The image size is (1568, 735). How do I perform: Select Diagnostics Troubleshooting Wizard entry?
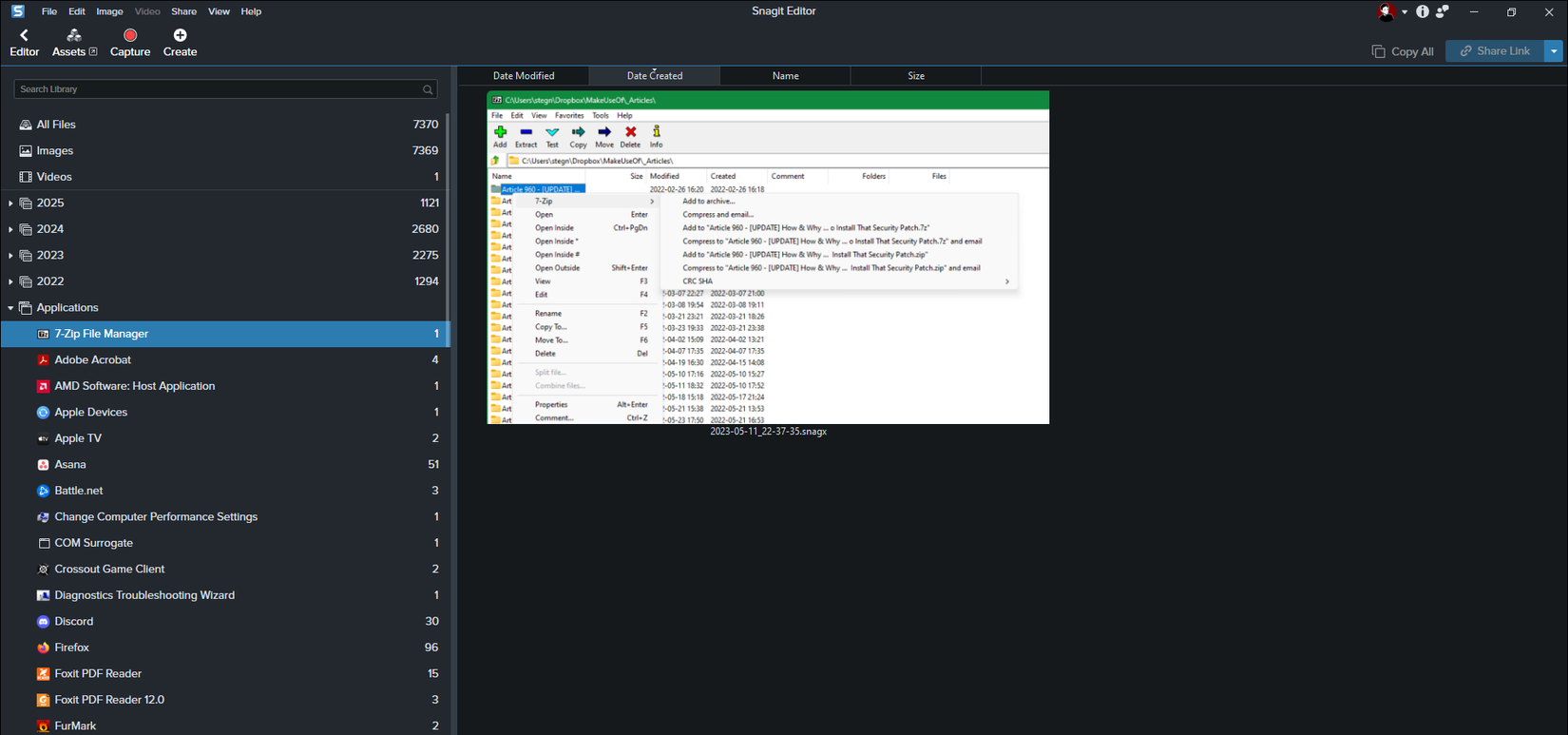pos(224,595)
